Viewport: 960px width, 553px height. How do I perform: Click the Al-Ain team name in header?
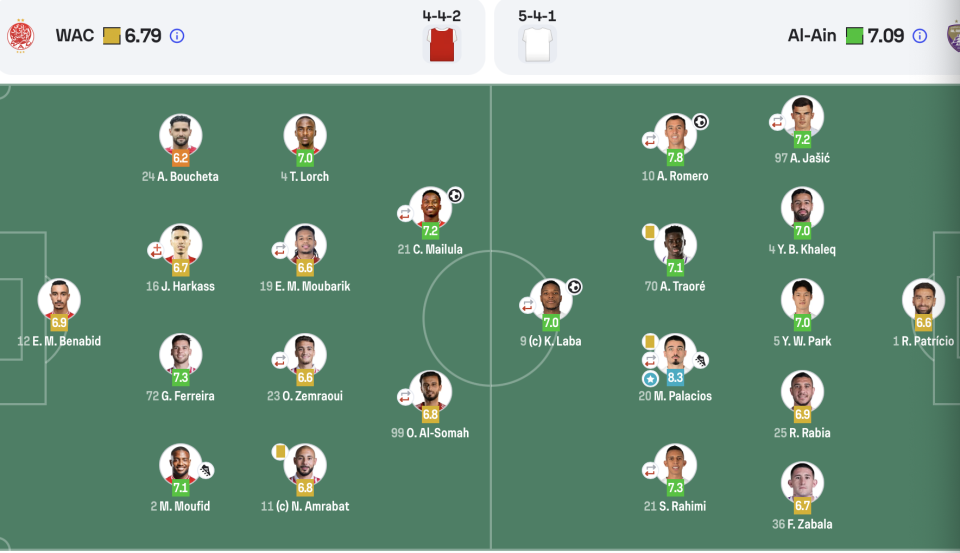812,36
